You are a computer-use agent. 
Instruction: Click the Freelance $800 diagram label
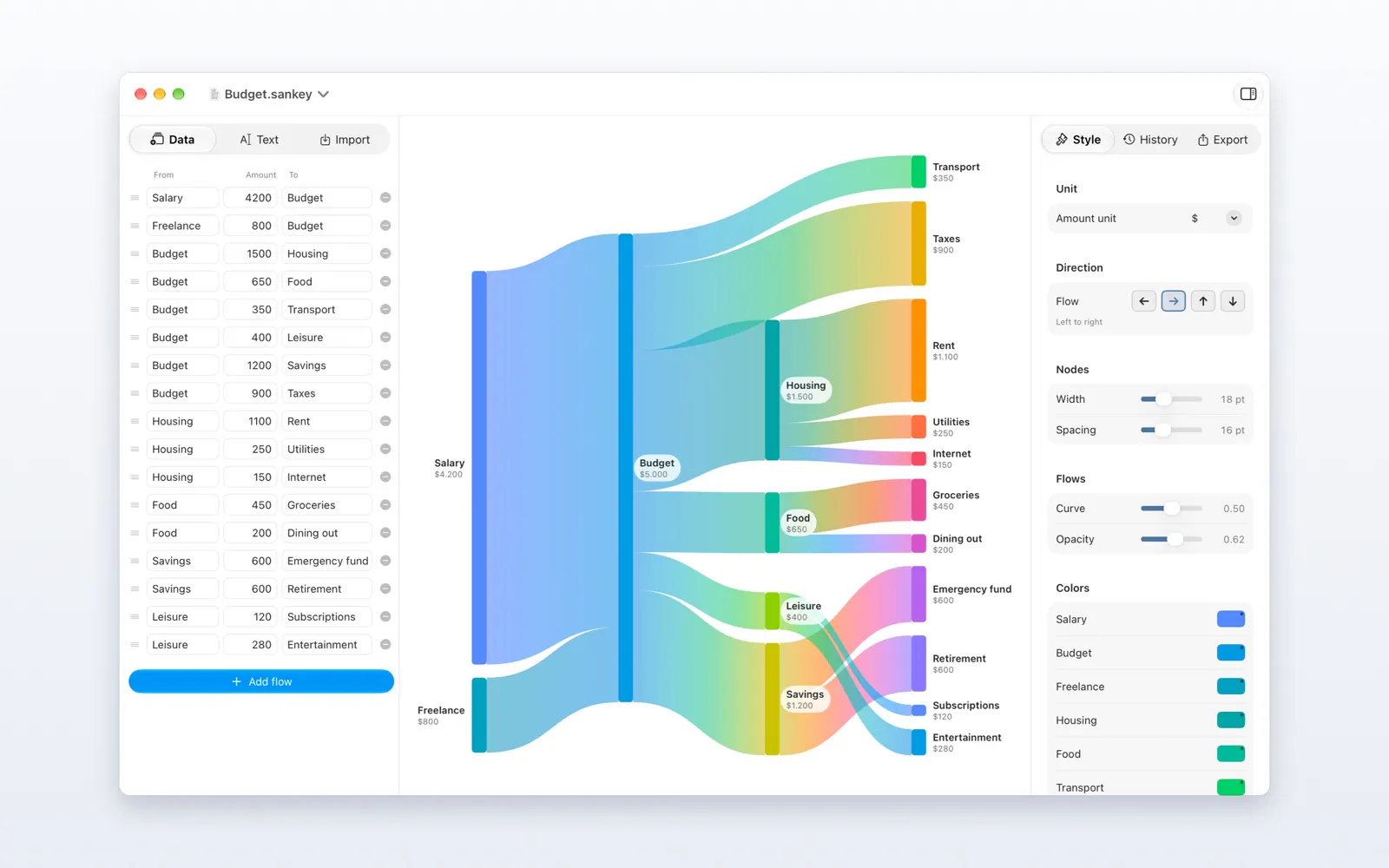pos(441,715)
